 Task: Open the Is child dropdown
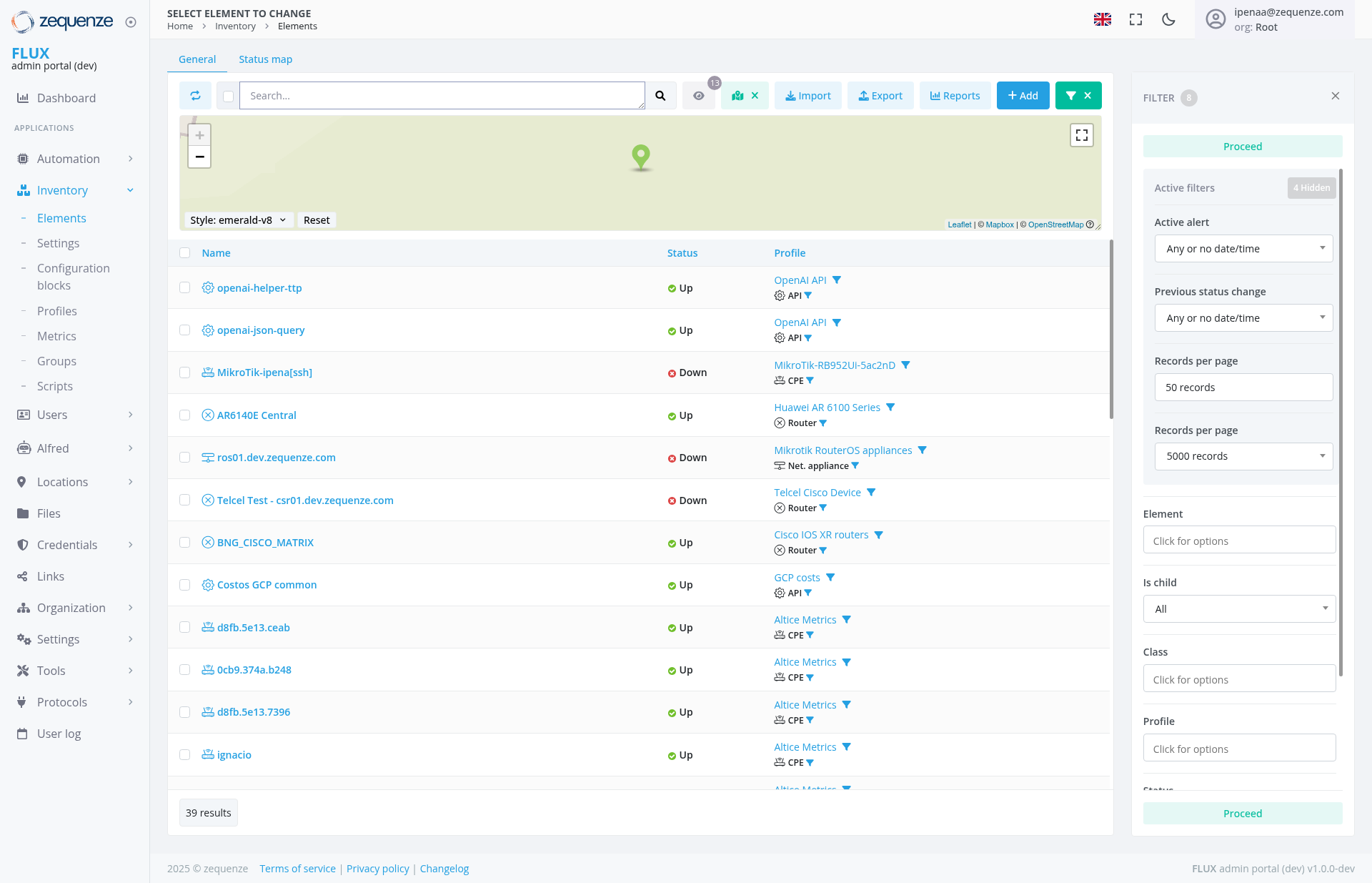1239,609
